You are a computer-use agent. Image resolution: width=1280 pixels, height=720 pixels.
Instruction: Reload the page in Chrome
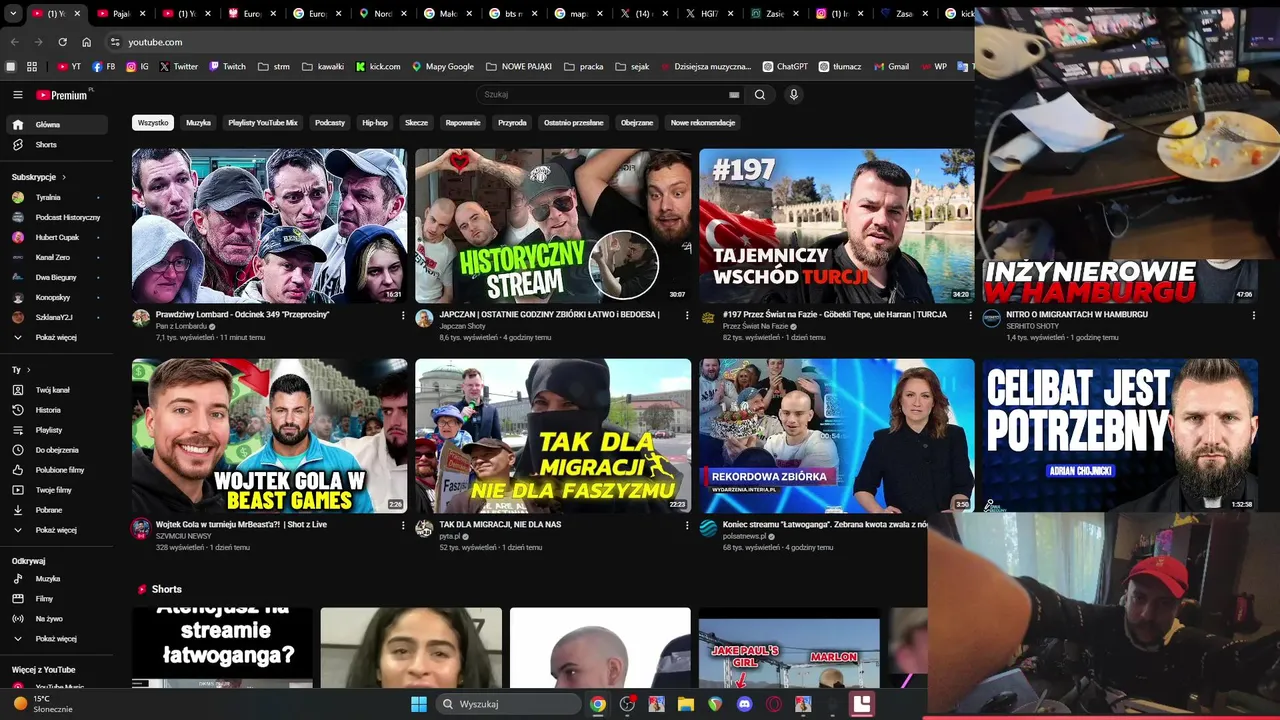pos(62,42)
